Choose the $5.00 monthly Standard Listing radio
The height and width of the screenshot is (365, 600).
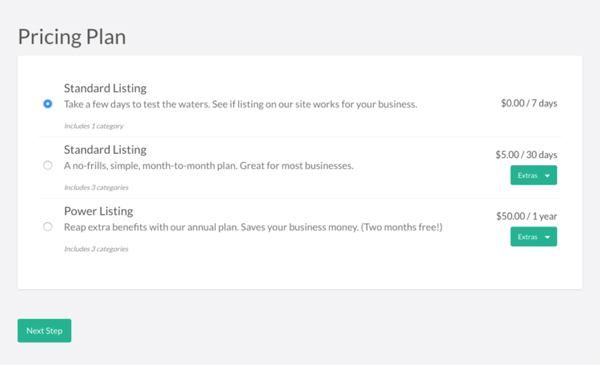[x=48, y=165]
